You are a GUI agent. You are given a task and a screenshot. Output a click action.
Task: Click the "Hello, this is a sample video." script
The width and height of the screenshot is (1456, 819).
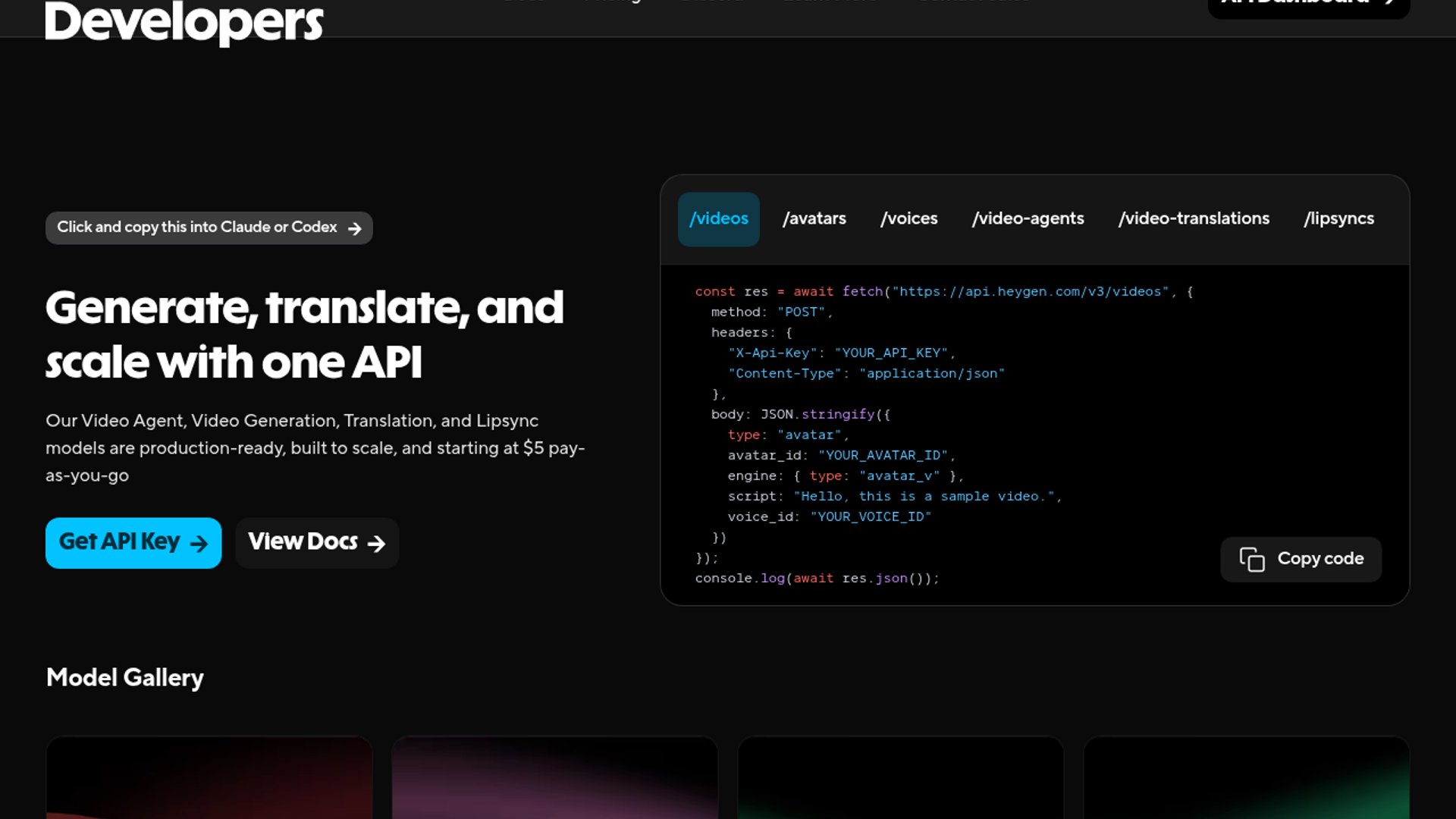coord(924,497)
